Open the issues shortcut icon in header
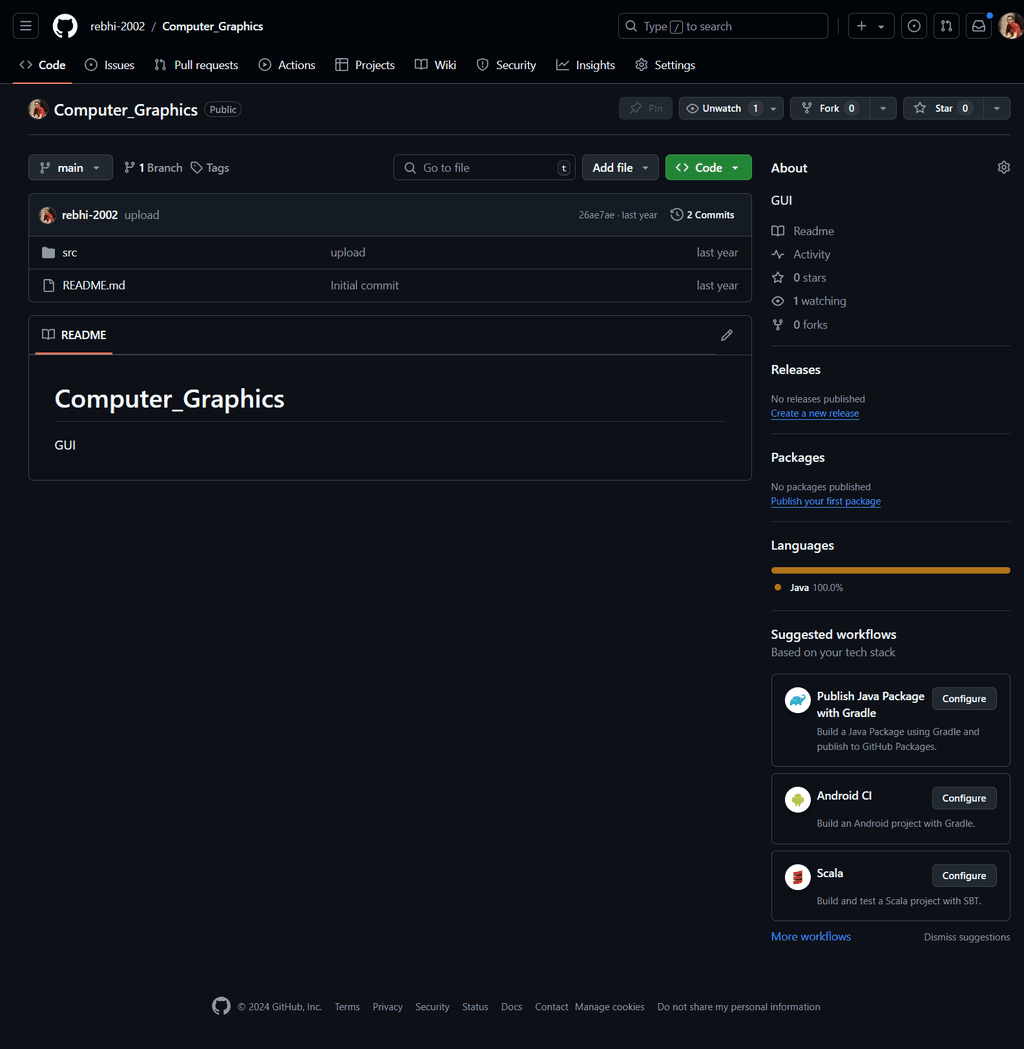 [x=914, y=26]
